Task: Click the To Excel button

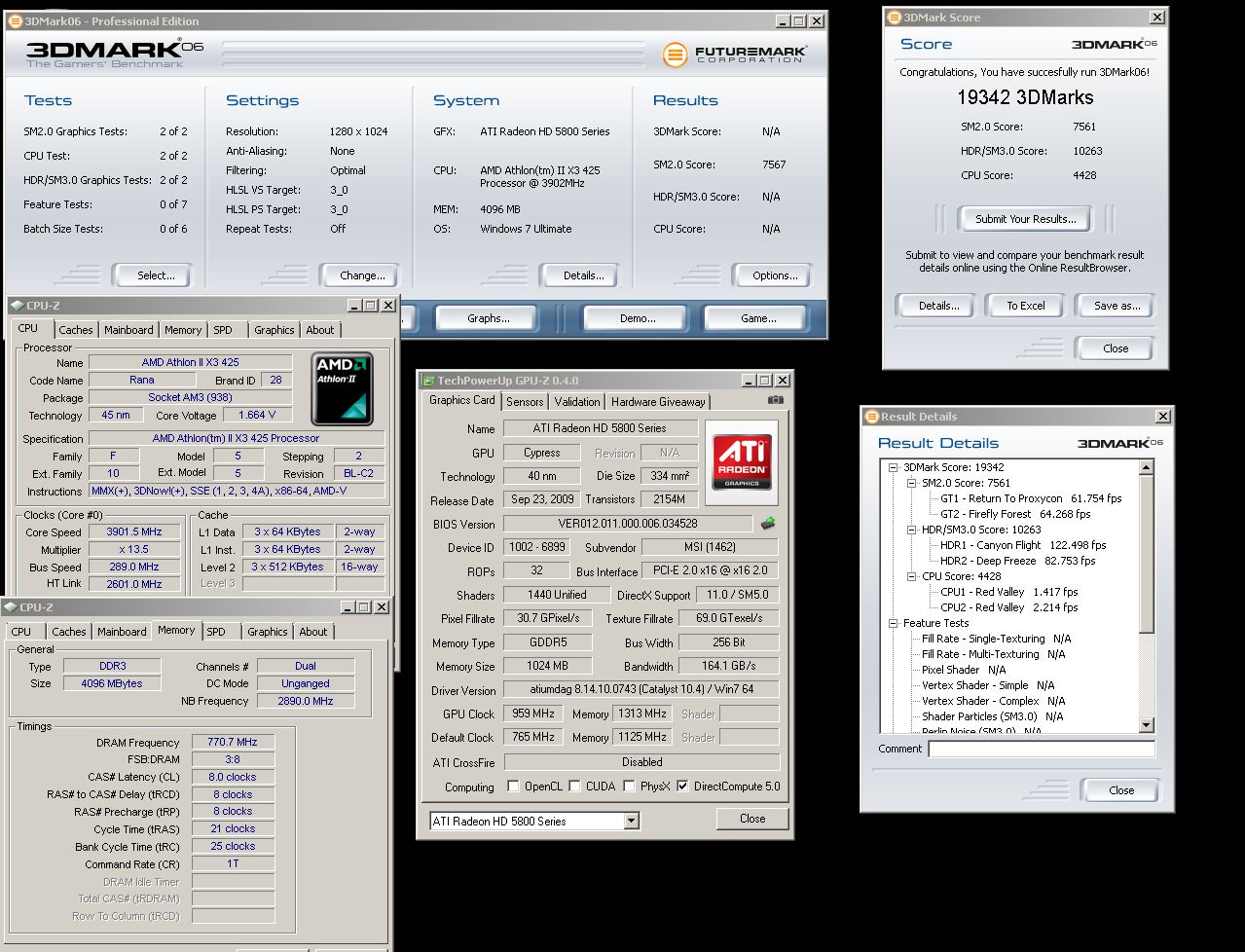Action: click(1026, 306)
